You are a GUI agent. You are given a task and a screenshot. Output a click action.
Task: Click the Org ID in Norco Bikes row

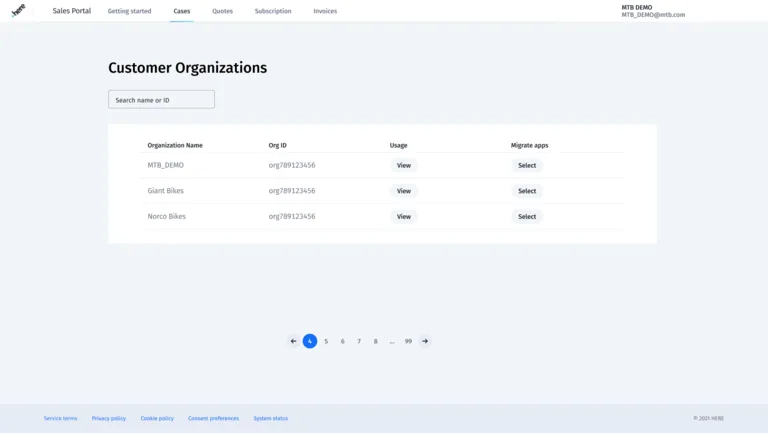coord(292,216)
